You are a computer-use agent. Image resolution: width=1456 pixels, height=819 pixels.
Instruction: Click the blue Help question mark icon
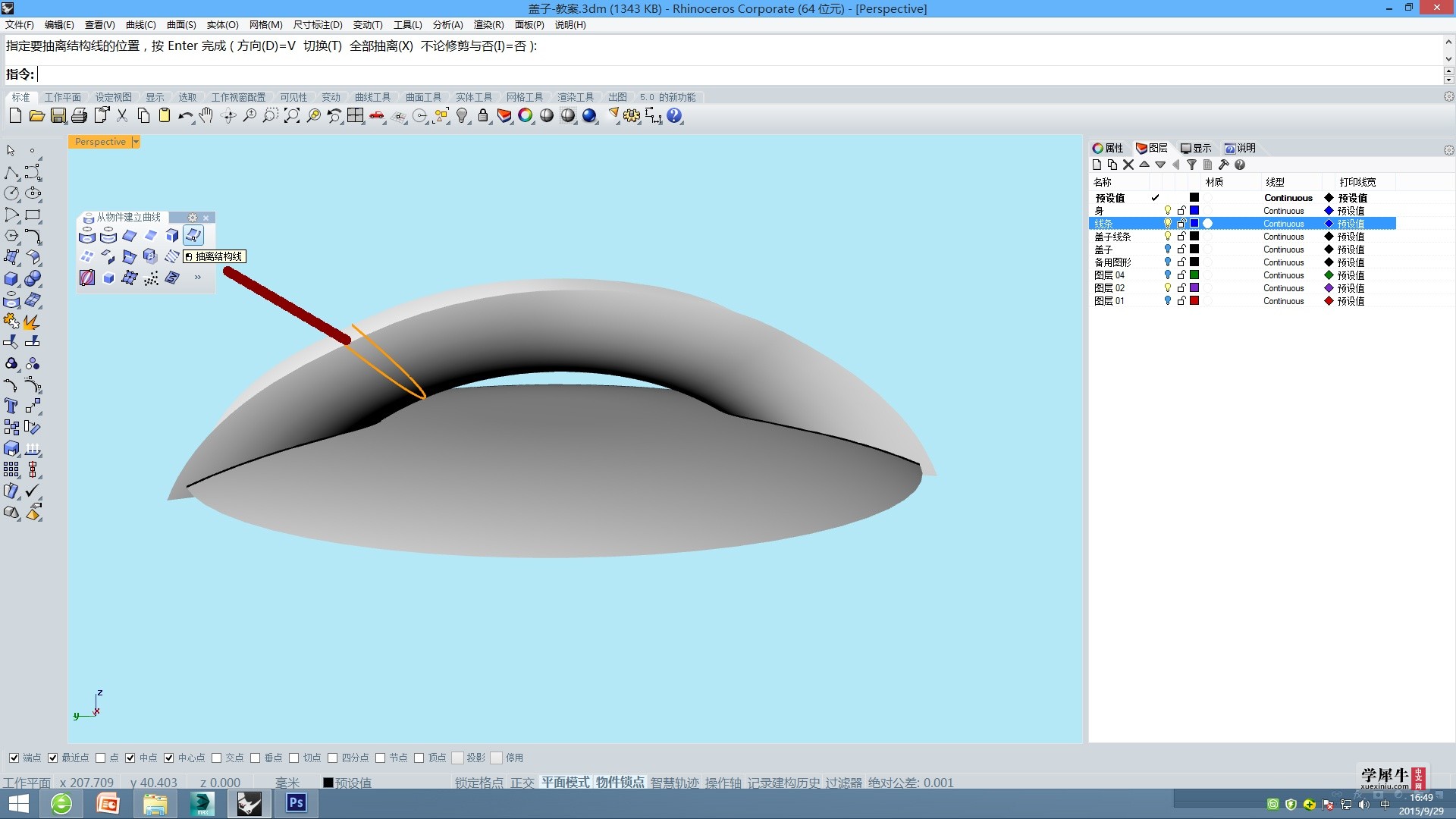(x=674, y=115)
